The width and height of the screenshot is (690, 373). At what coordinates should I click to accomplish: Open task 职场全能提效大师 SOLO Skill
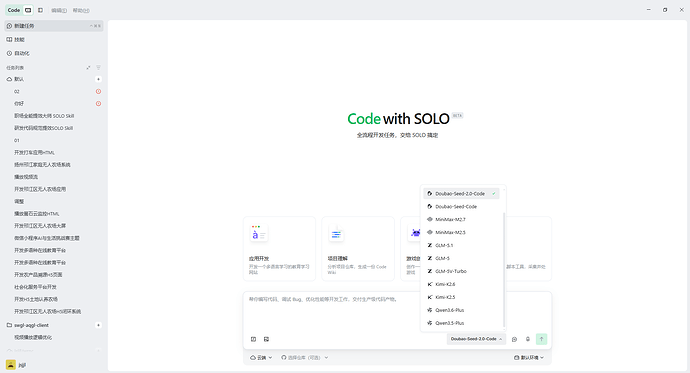pos(44,116)
